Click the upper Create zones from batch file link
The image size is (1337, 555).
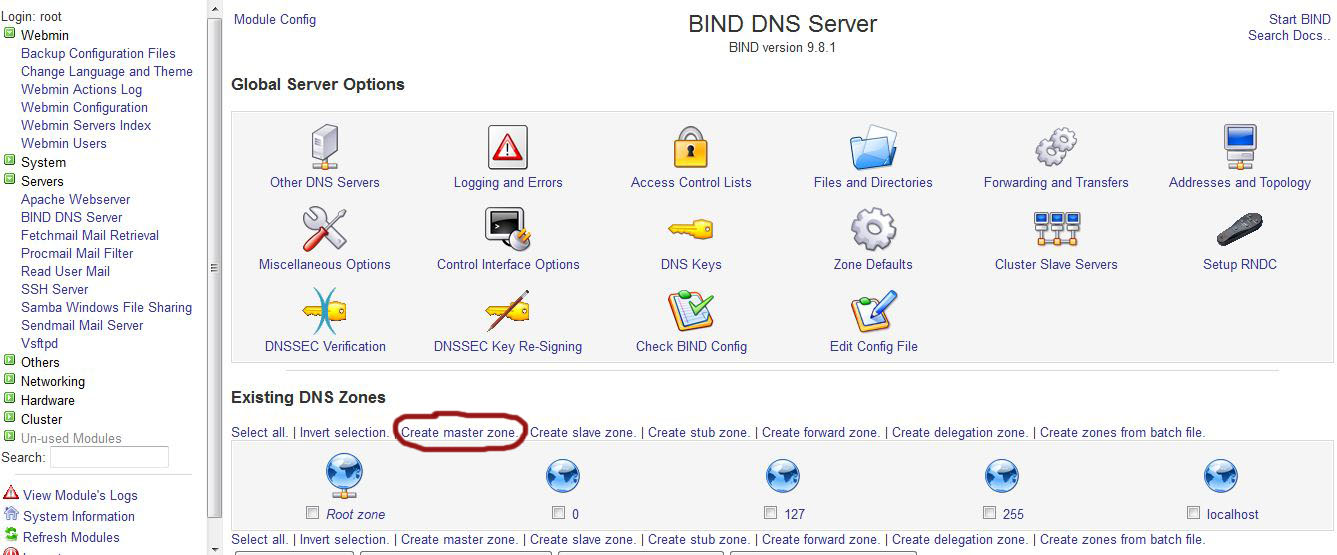point(1123,432)
